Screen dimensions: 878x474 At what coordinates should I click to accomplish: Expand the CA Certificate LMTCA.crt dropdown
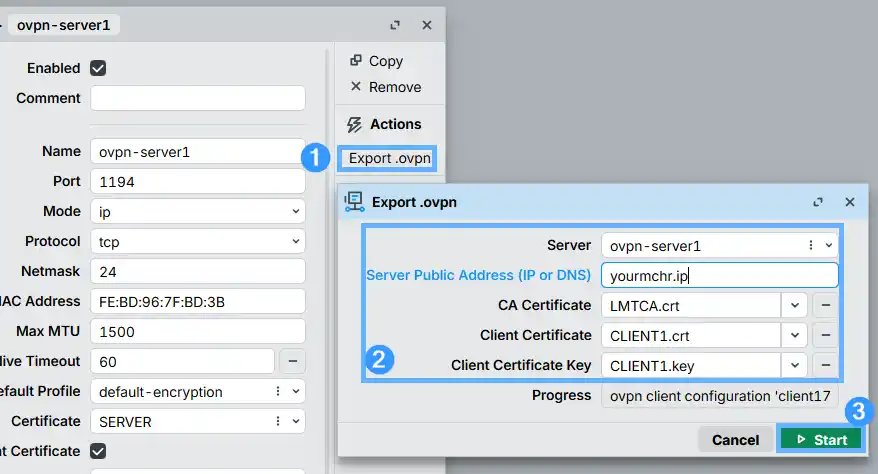click(795, 305)
